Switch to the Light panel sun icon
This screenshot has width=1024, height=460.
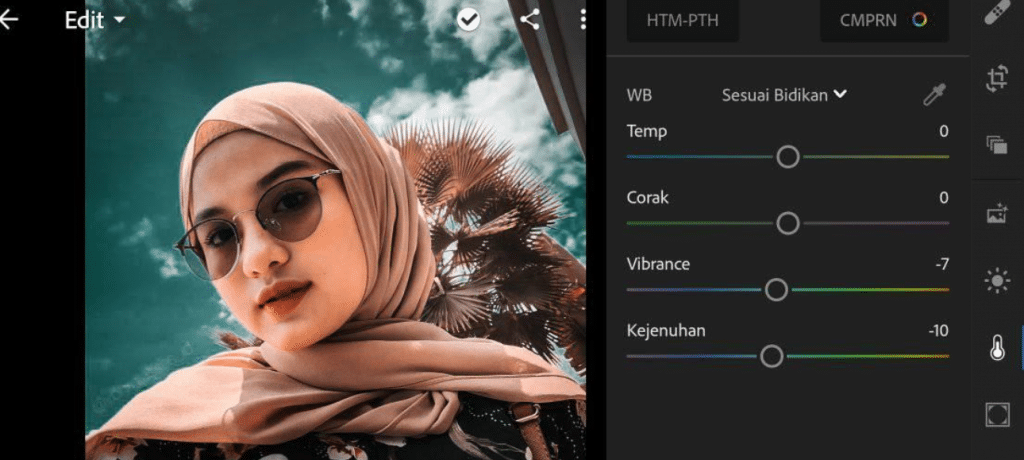tap(997, 282)
